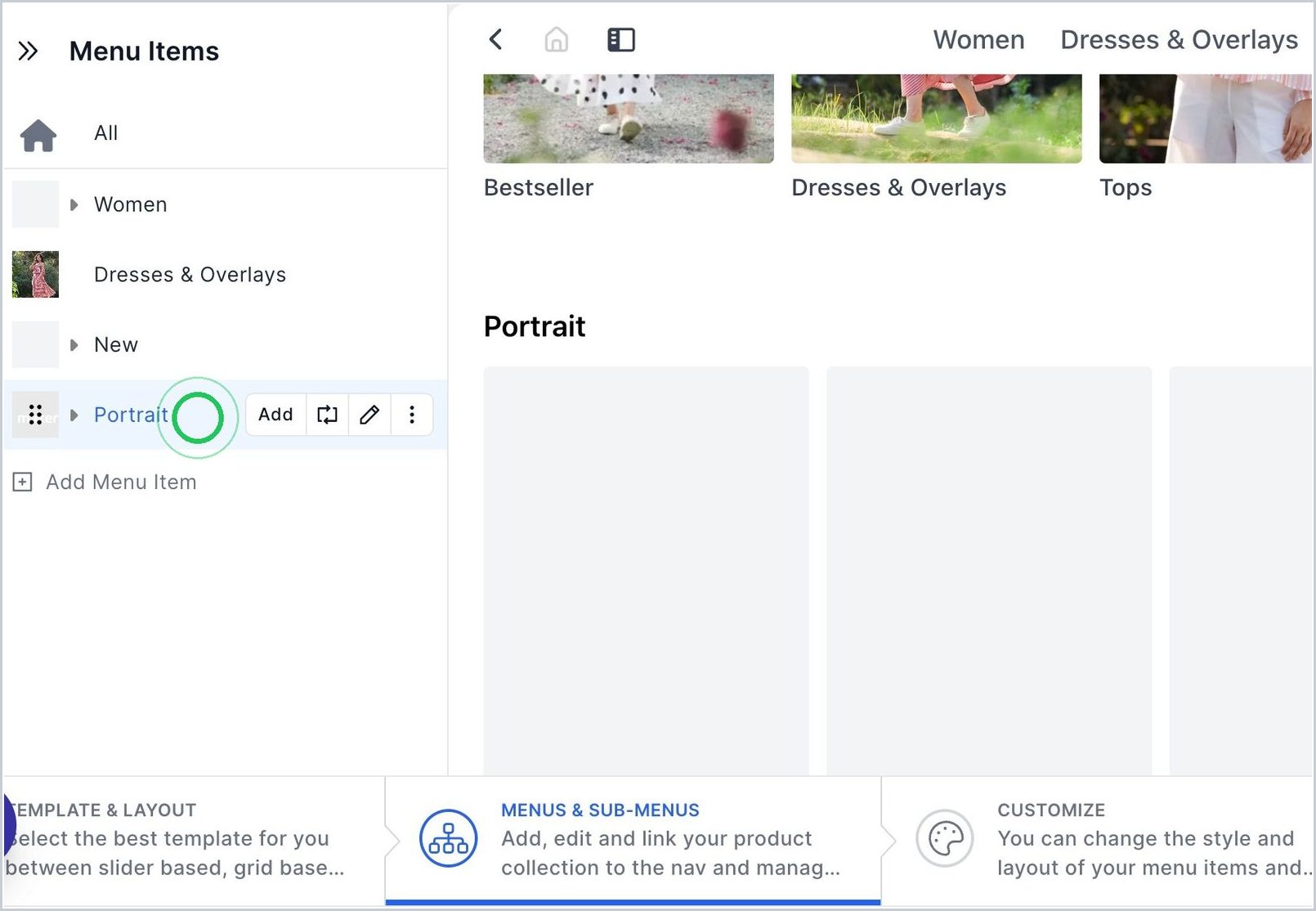Open the three-dot menu for Portrait
Image resolution: width=1316 pixels, height=911 pixels.
click(x=412, y=415)
